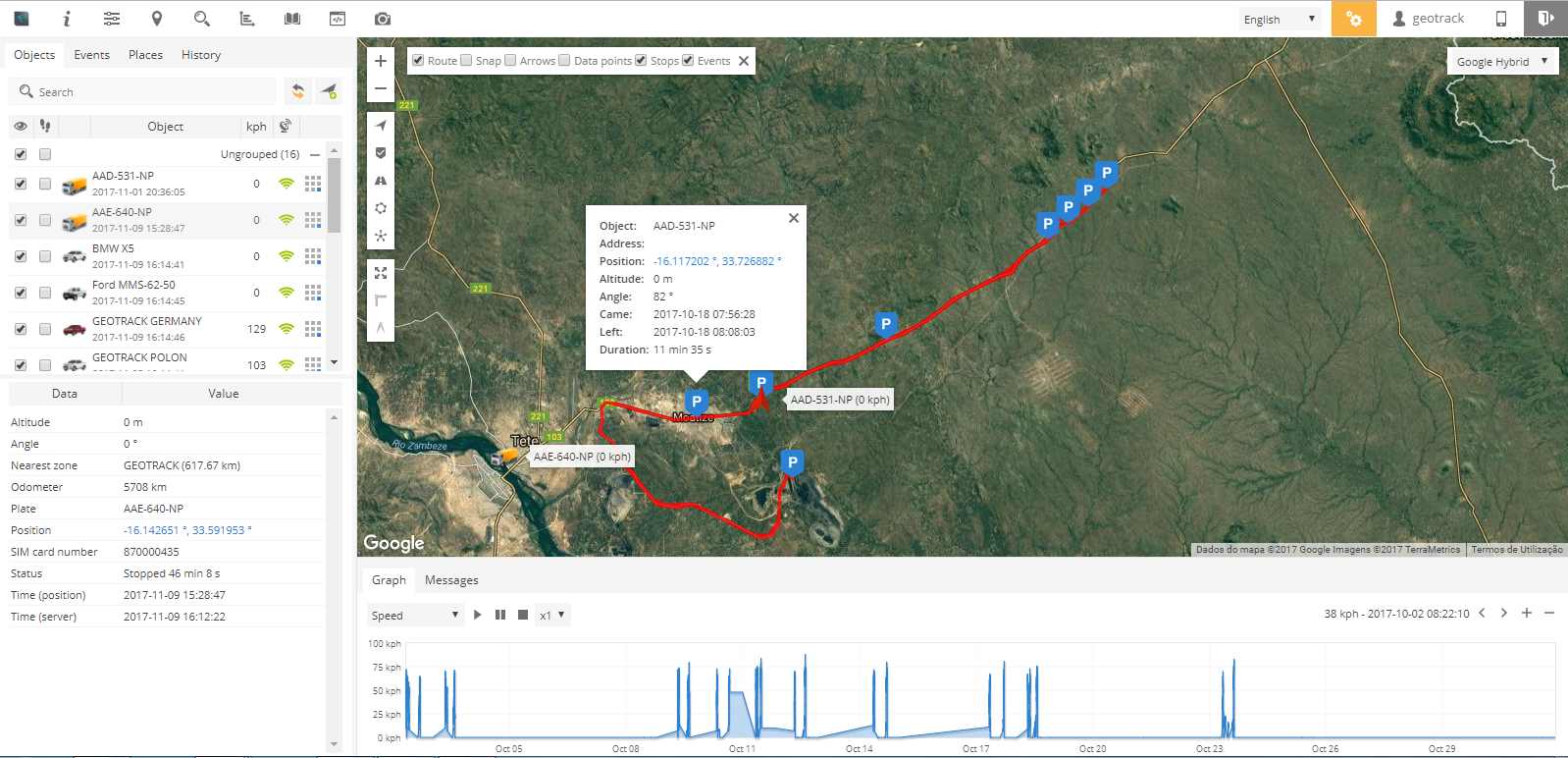
Task: Toggle fullscreen map view icon
Action: [x=381, y=273]
